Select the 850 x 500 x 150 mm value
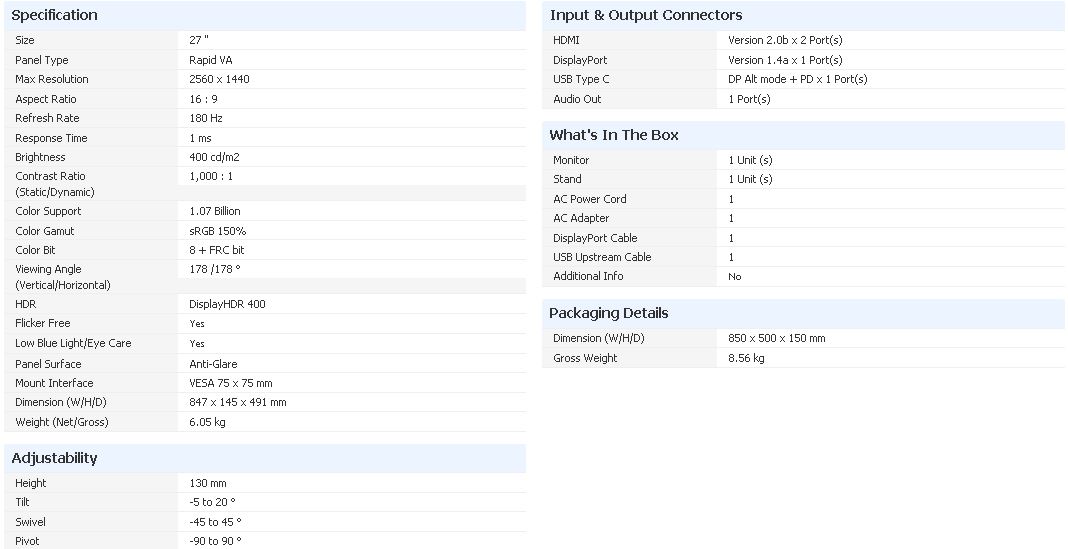This screenshot has width=1068, height=549. click(776, 338)
